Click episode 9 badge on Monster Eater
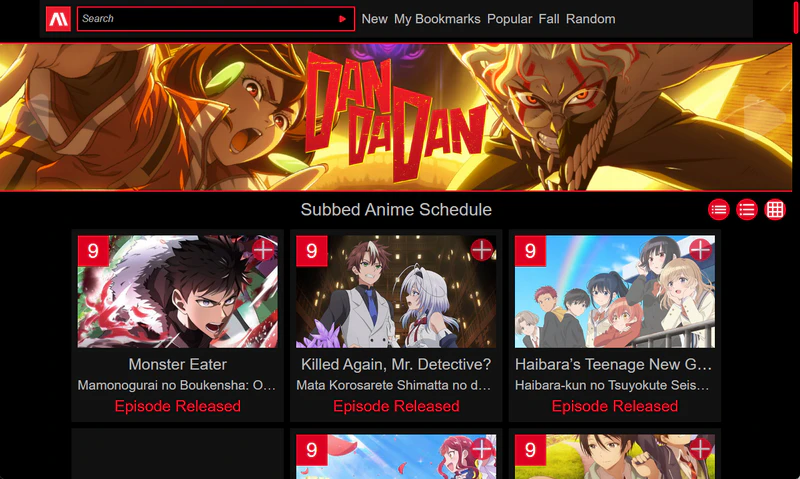The image size is (800, 479). 93,251
